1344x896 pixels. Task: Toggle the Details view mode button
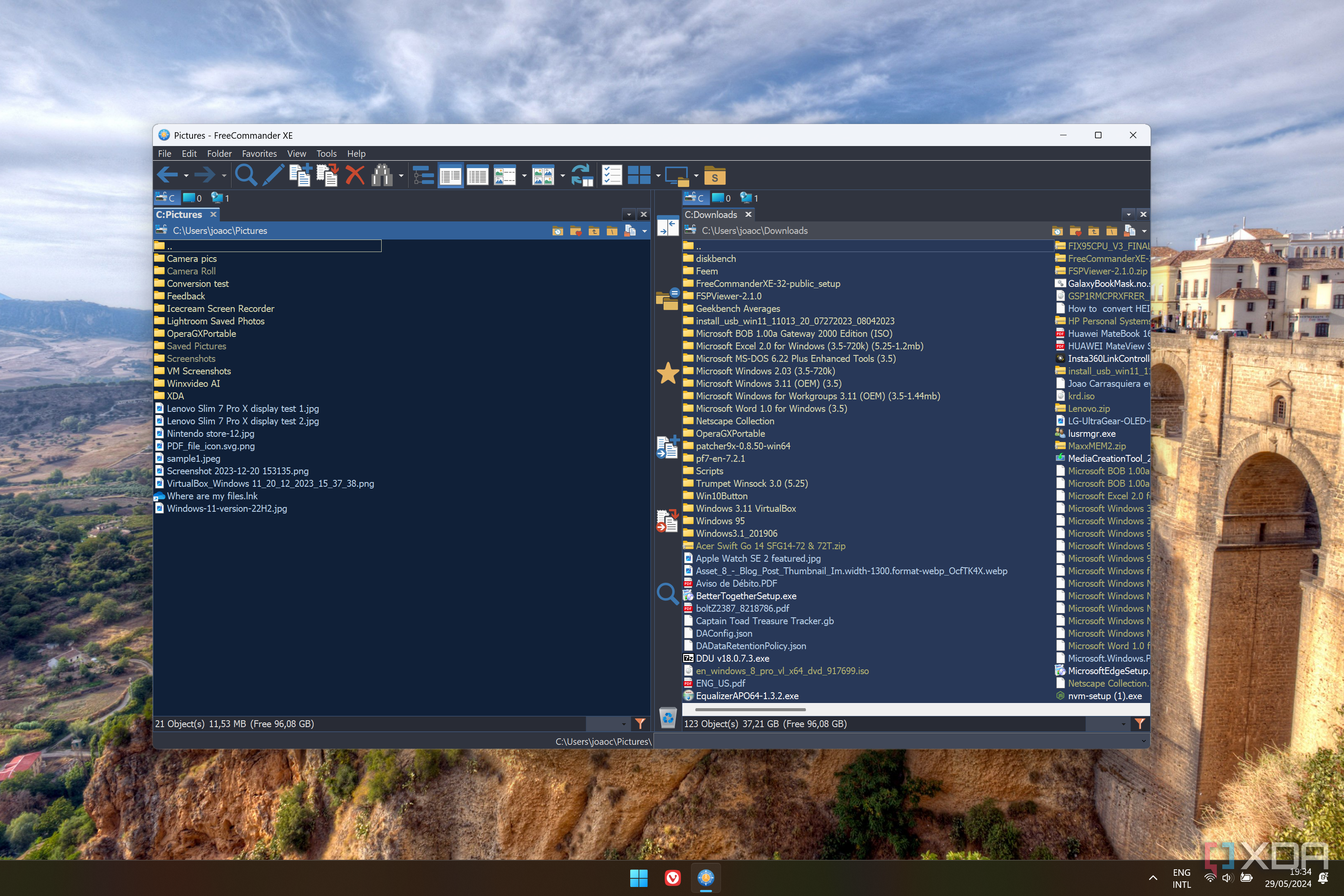[477, 175]
